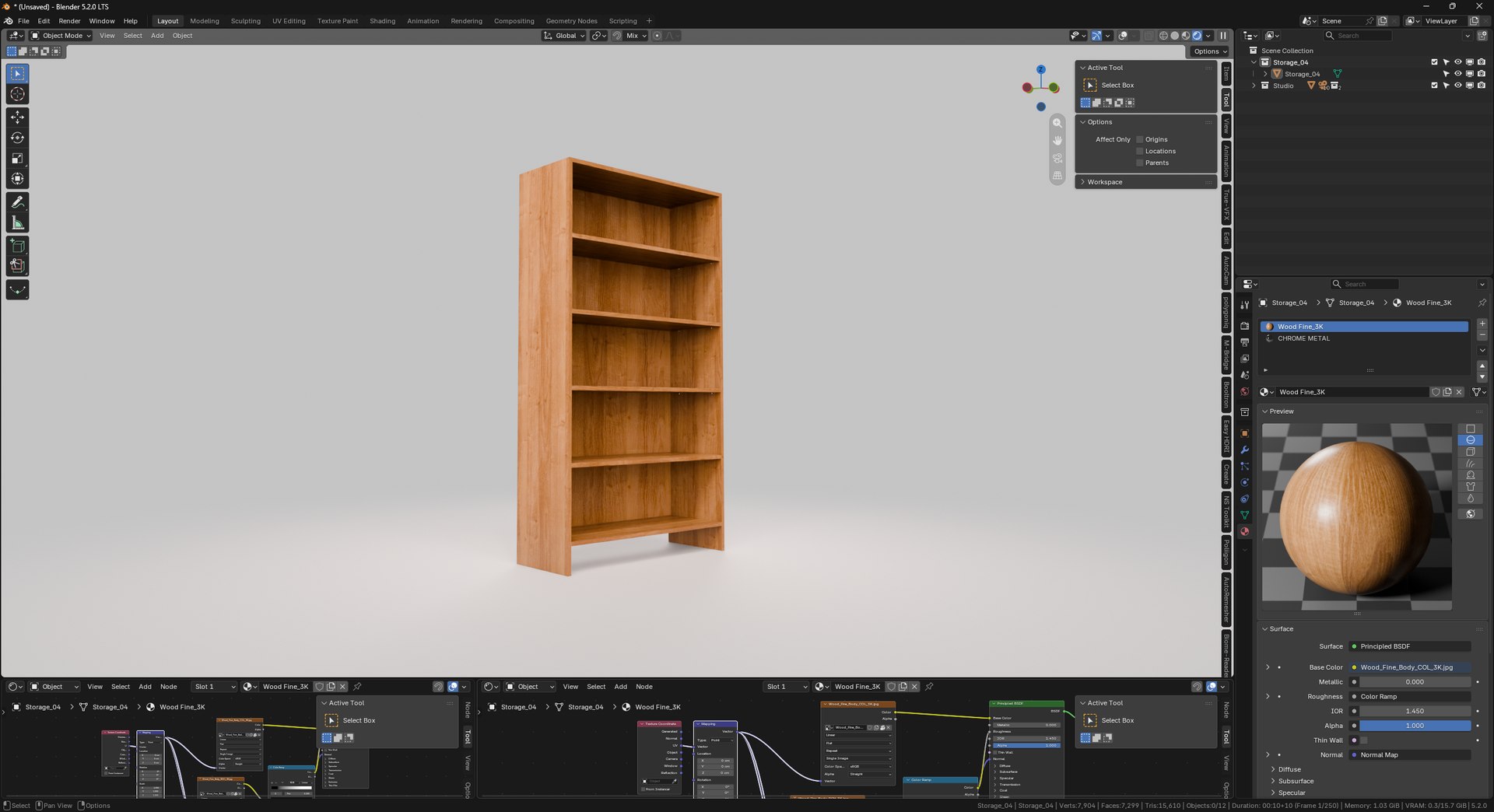This screenshot has width=1494, height=812.
Task: Toggle Thin Wall checkbox in Surface panel
Action: pyautogui.click(x=1363, y=740)
